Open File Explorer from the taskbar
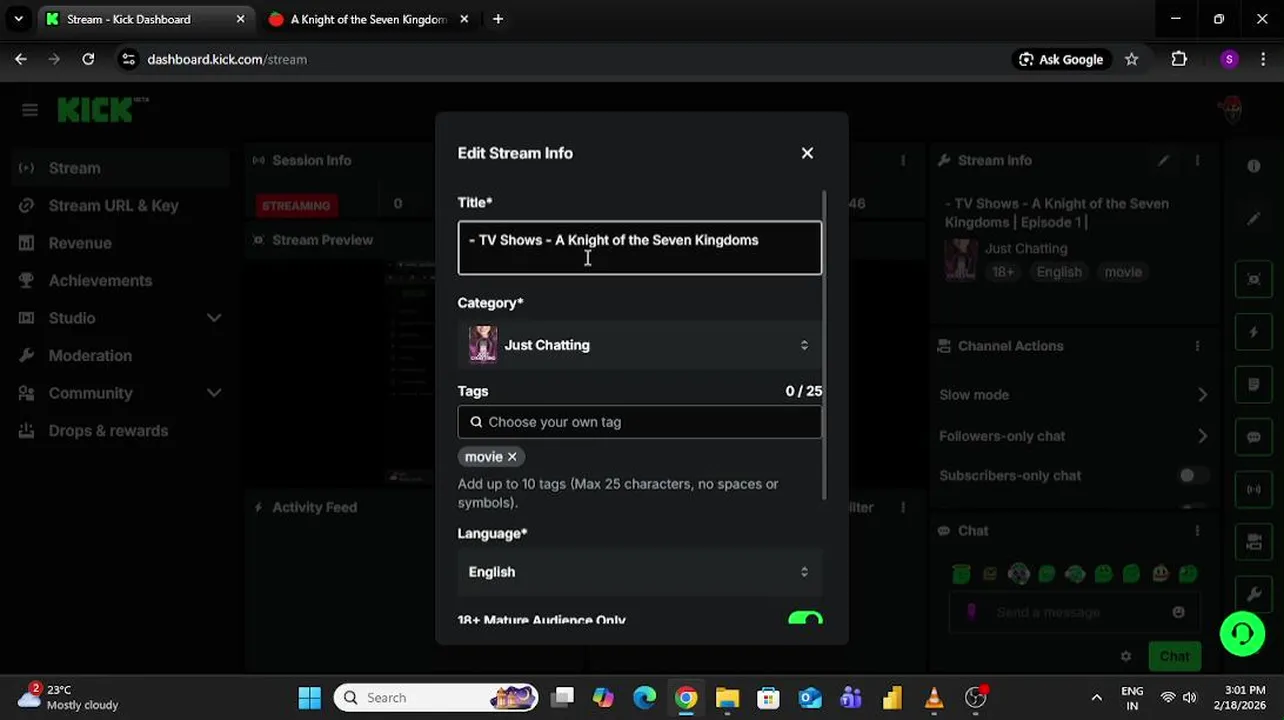 tap(727, 698)
